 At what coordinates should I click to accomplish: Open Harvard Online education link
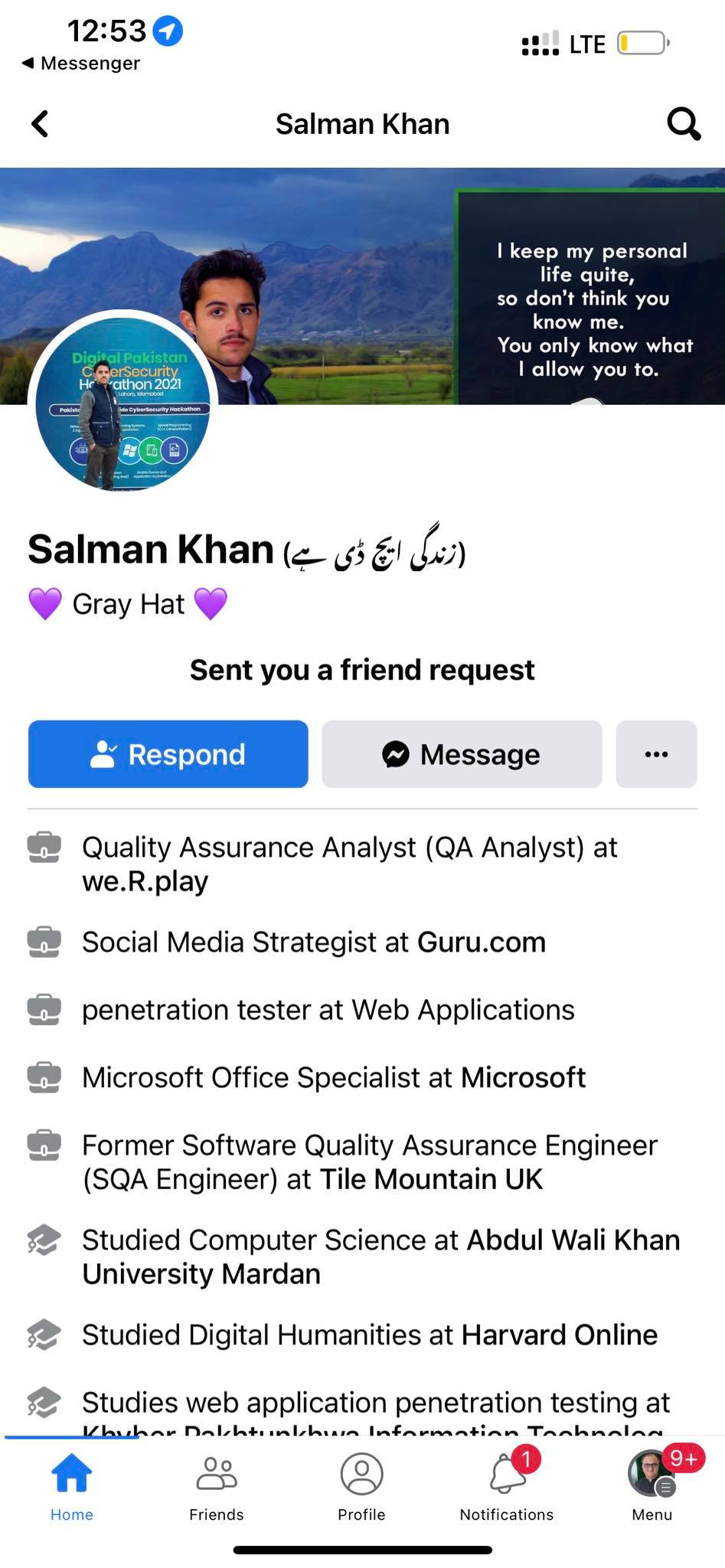click(x=560, y=1334)
